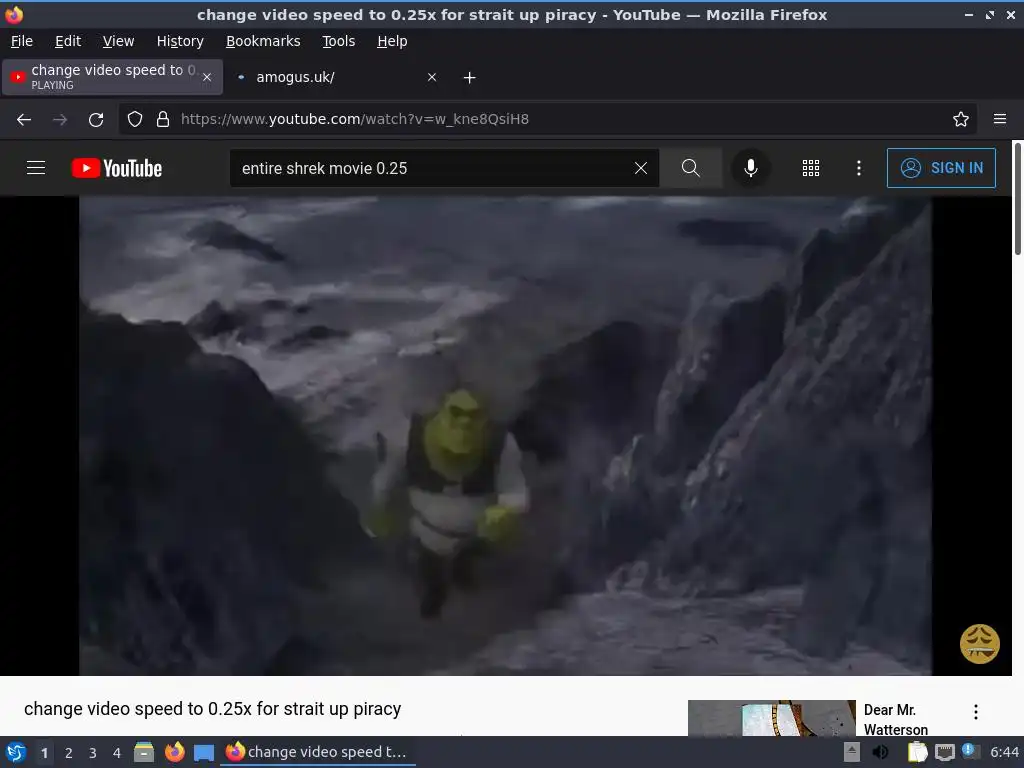Screen dimensions: 1024x768
Task: Switch to workspace 4
Action: tap(117, 753)
